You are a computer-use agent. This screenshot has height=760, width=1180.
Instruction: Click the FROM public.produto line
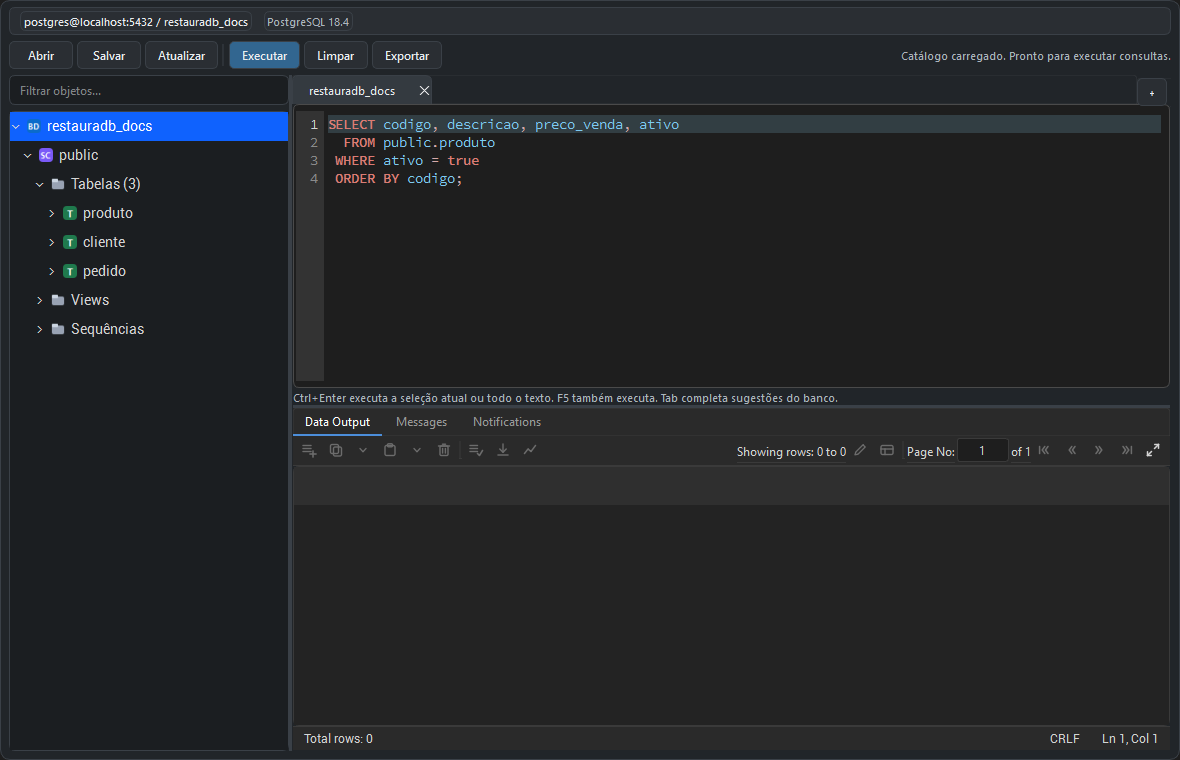click(x=419, y=143)
